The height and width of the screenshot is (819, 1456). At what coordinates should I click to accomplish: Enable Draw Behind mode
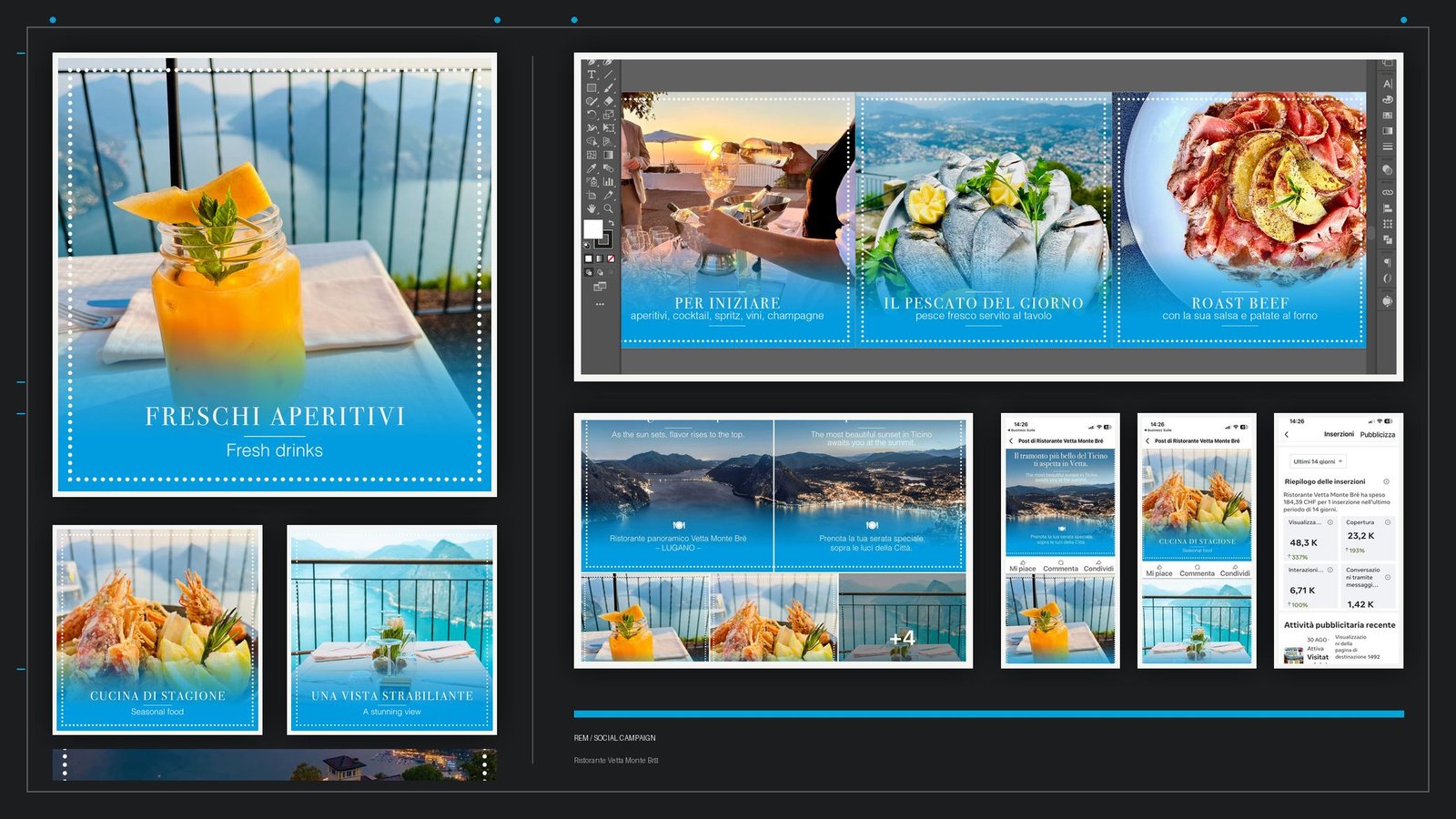(600, 272)
